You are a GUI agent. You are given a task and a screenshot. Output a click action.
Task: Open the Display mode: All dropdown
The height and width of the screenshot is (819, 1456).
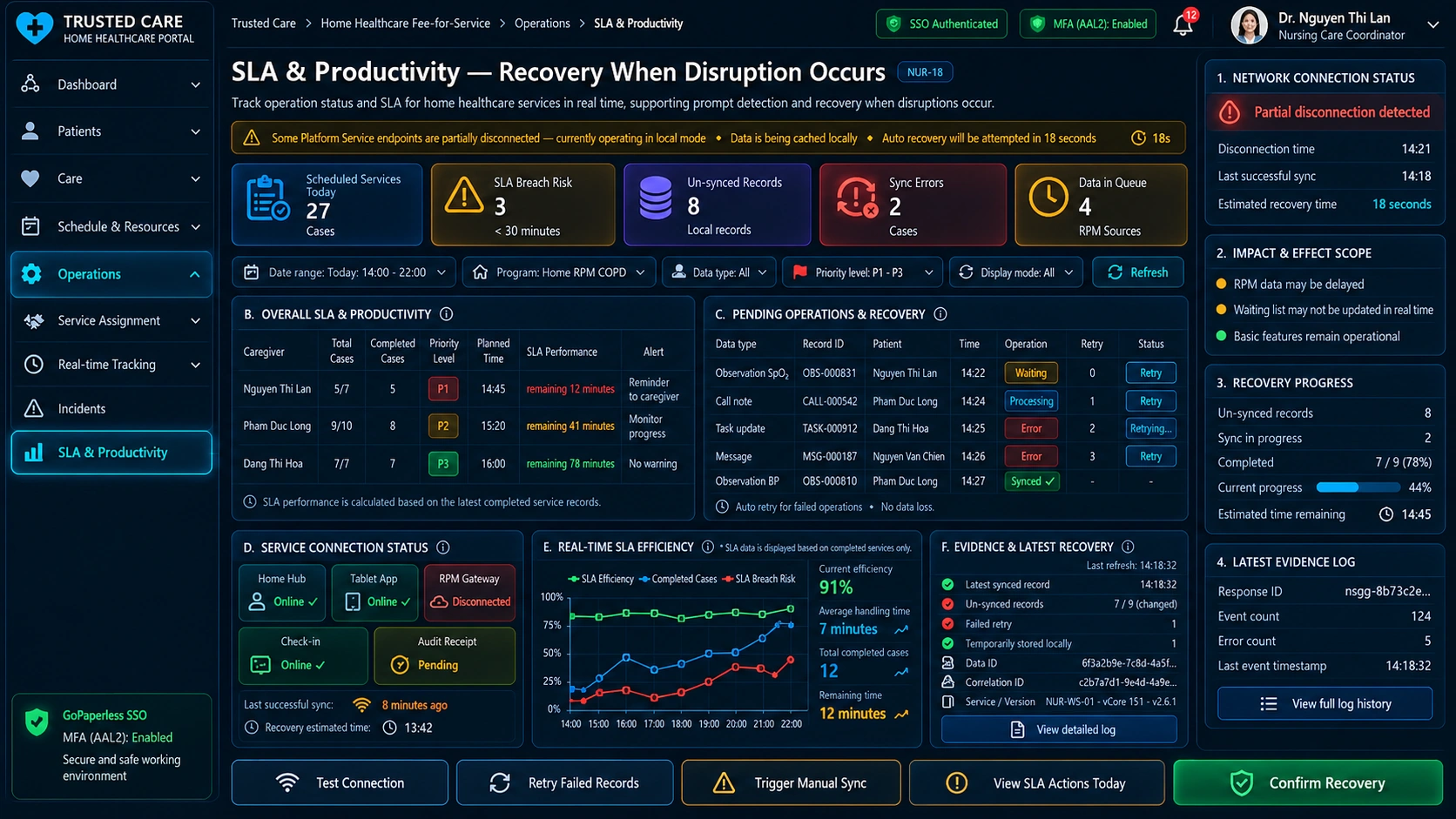coord(1016,272)
